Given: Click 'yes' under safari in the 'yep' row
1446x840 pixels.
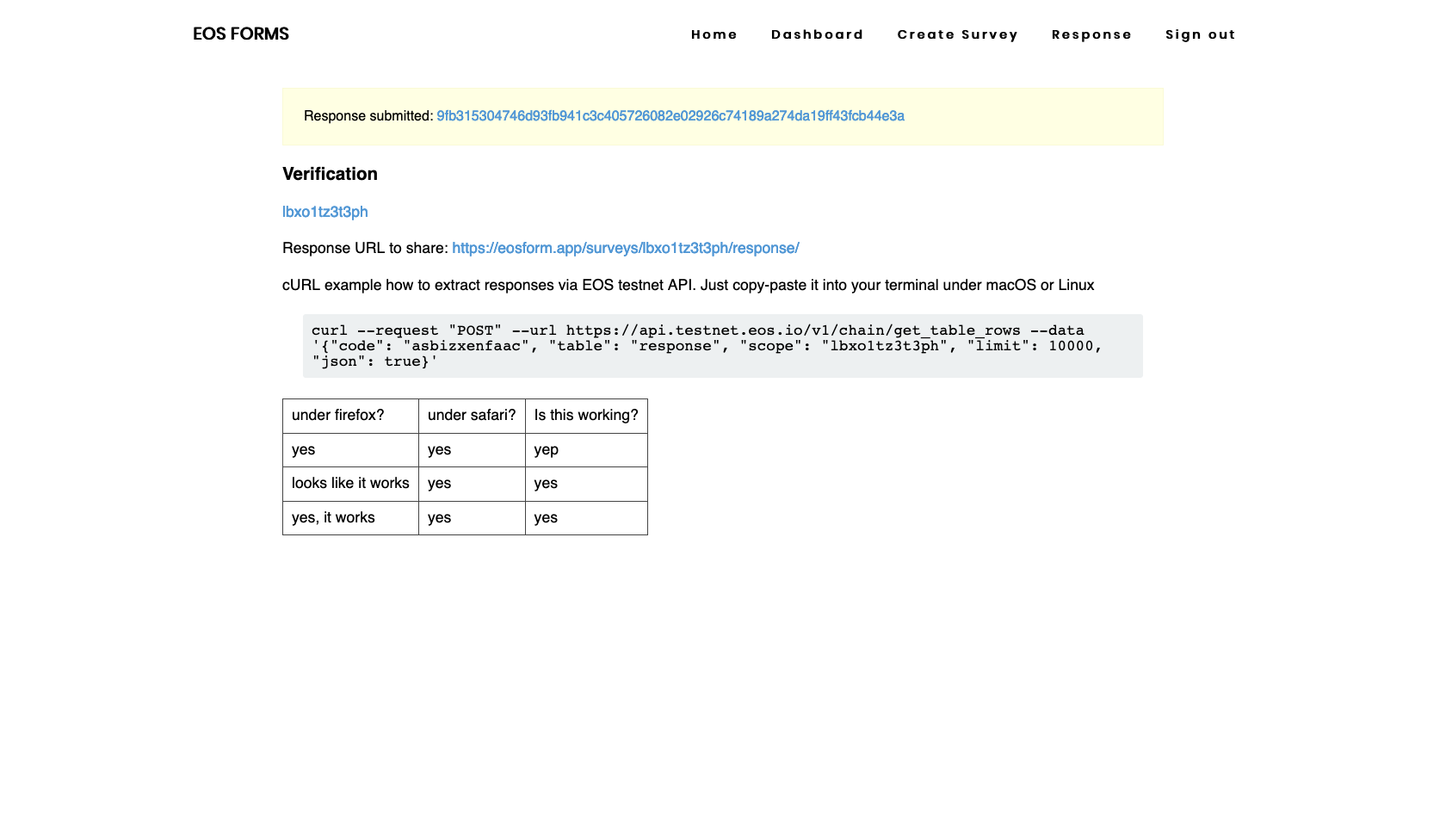Looking at the screenshot, I should [472, 450].
